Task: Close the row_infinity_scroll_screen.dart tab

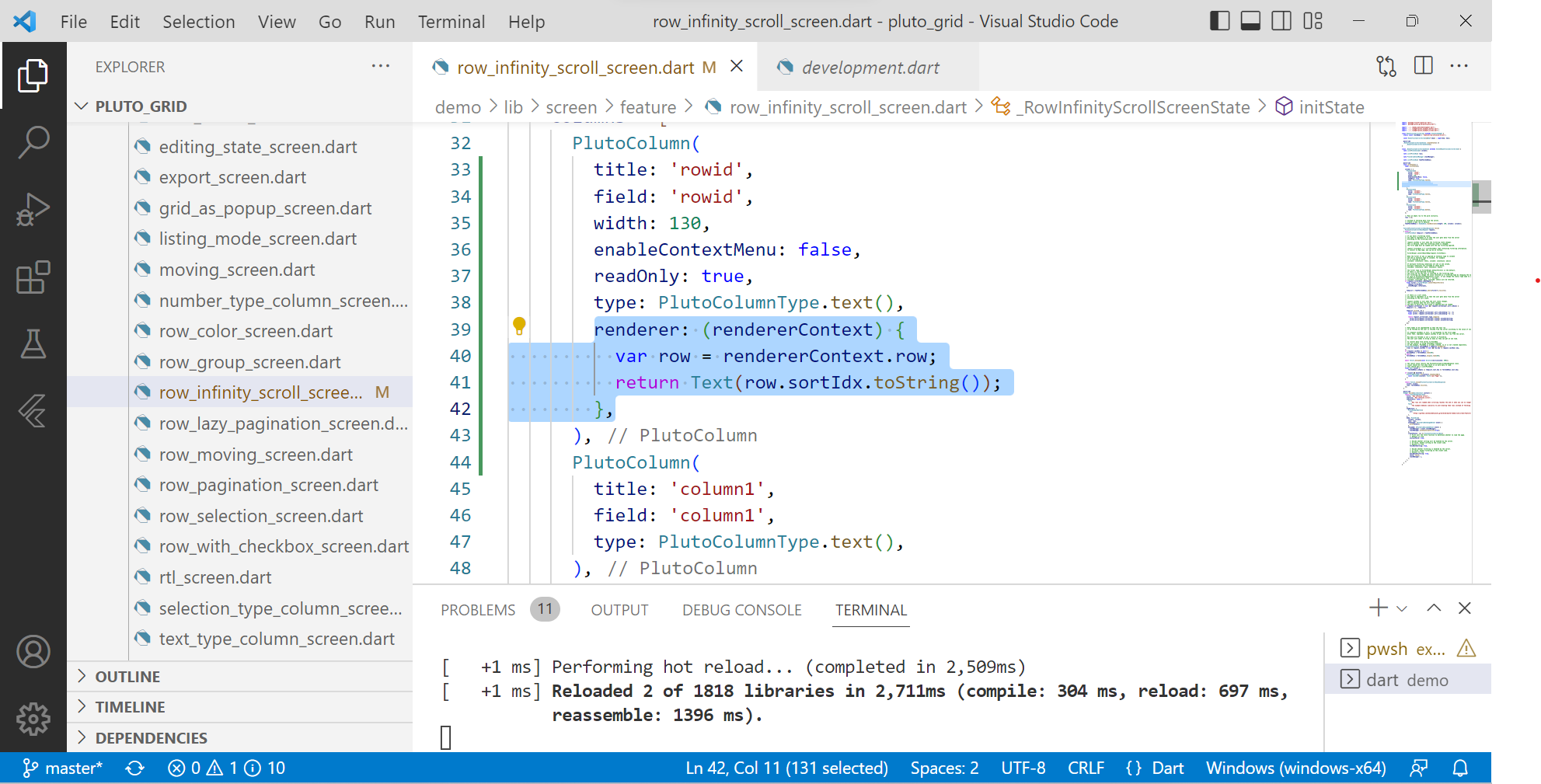Action: coord(737,67)
